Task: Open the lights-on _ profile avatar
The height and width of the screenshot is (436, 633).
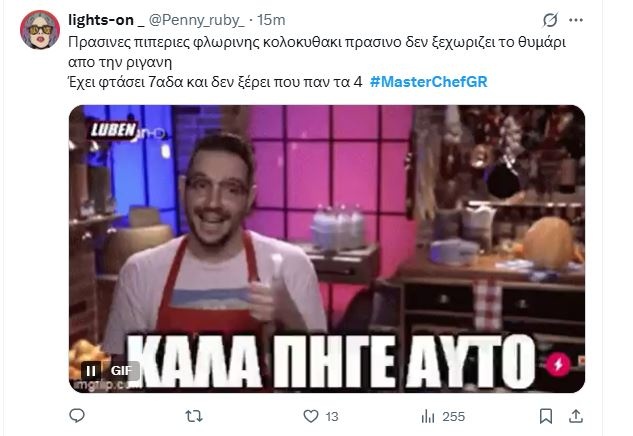Action: tap(40, 29)
